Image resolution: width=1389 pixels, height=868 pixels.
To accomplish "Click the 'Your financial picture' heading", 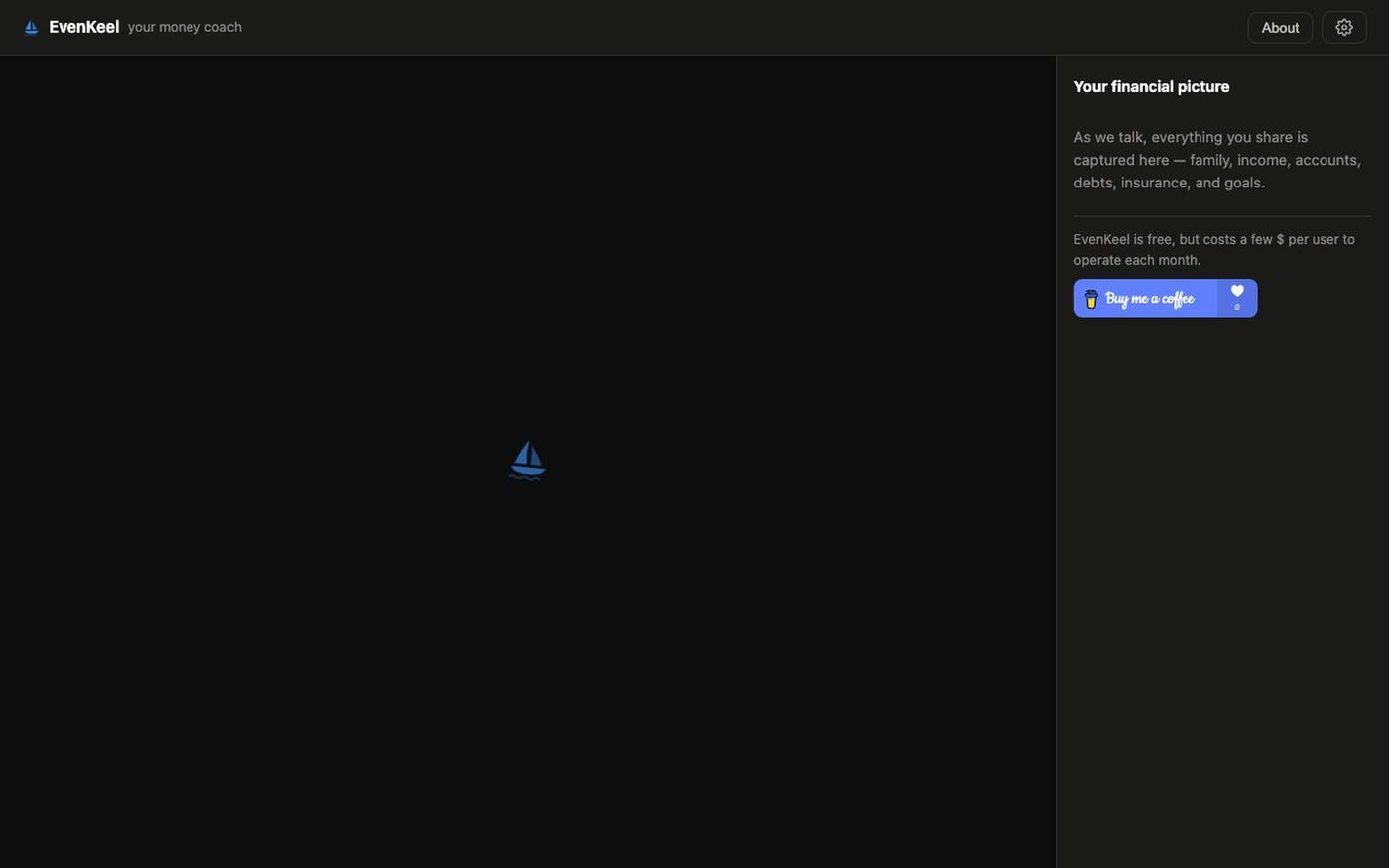I will (x=1152, y=86).
